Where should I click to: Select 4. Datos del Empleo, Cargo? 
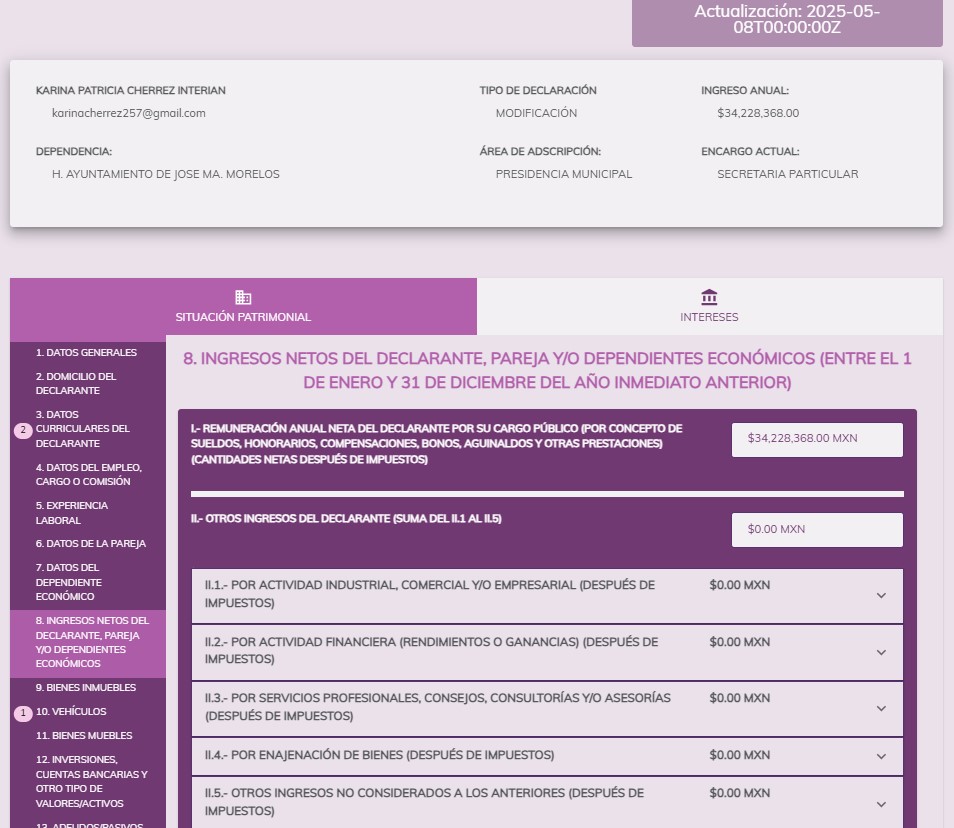point(88,475)
